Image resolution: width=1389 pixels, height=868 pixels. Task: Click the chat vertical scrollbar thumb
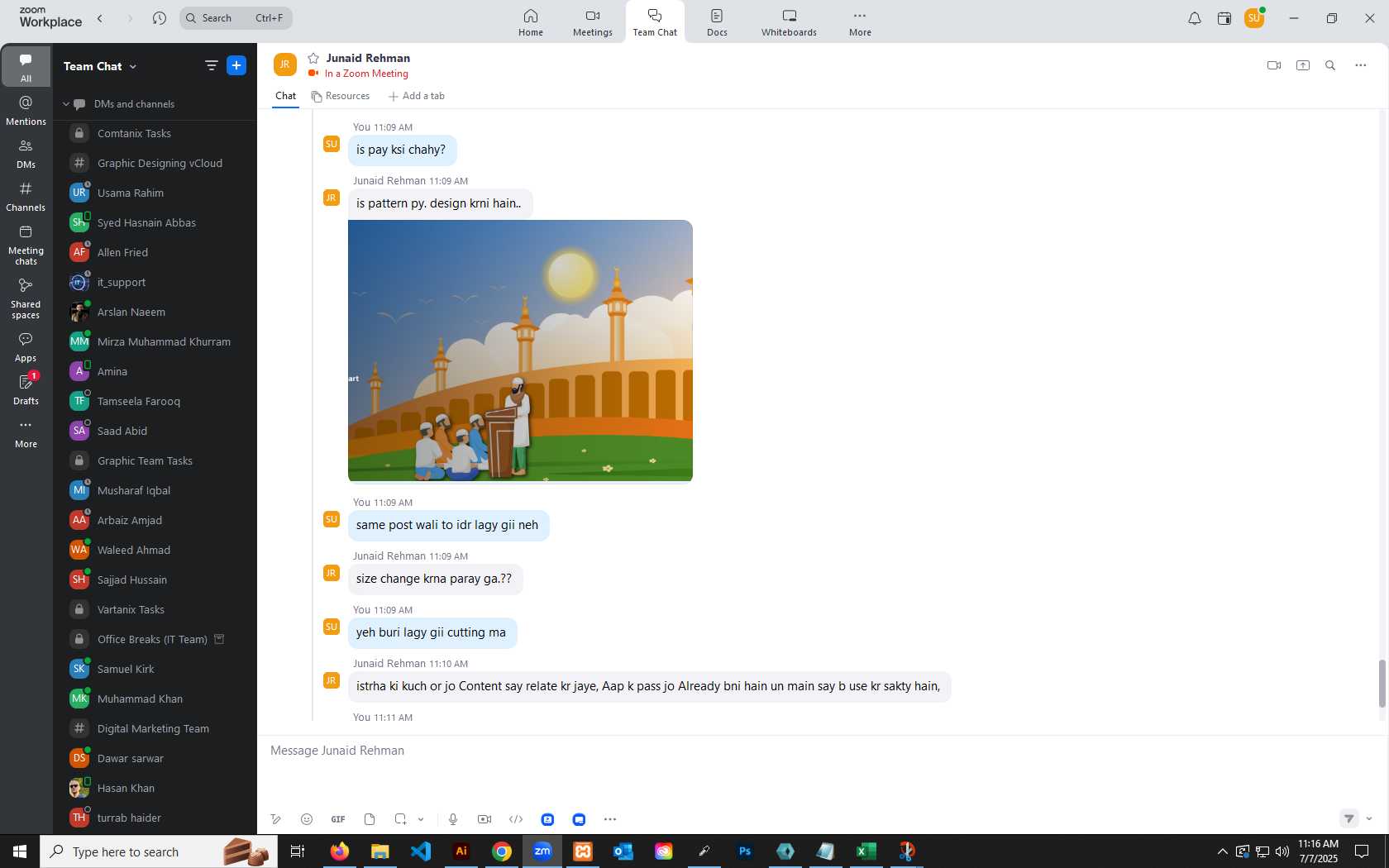pyautogui.click(x=1382, y=684)
